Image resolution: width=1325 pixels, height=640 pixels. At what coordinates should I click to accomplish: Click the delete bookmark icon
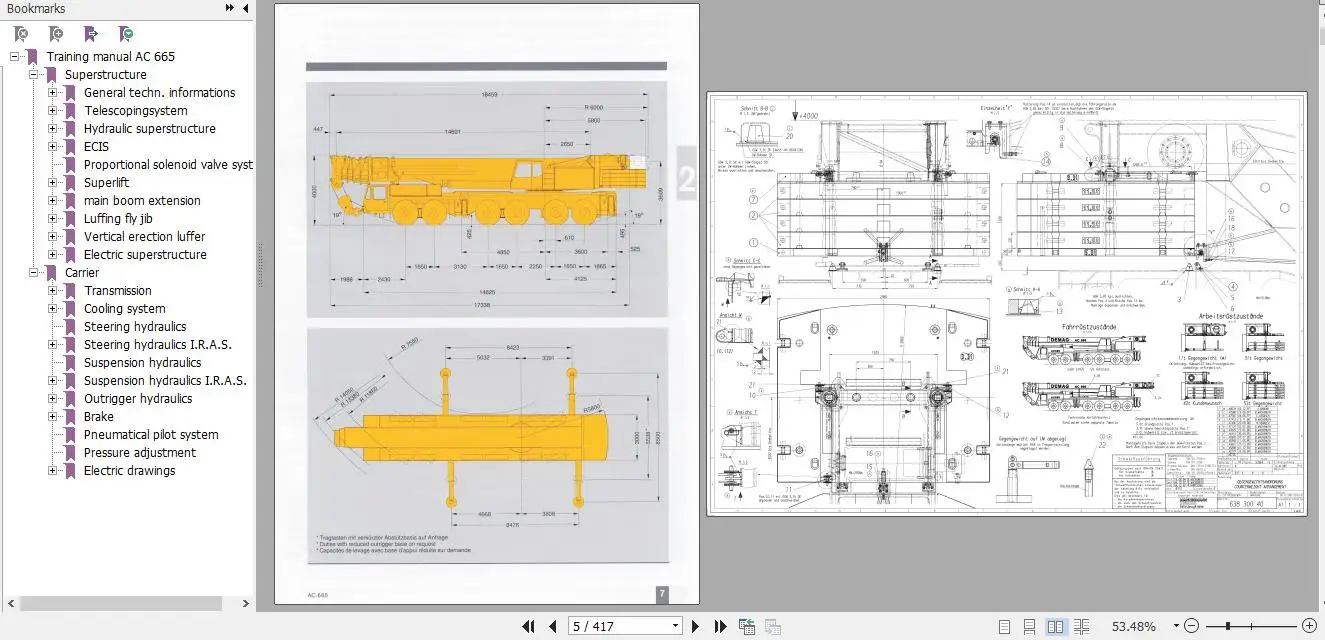(x=21, y=34)
